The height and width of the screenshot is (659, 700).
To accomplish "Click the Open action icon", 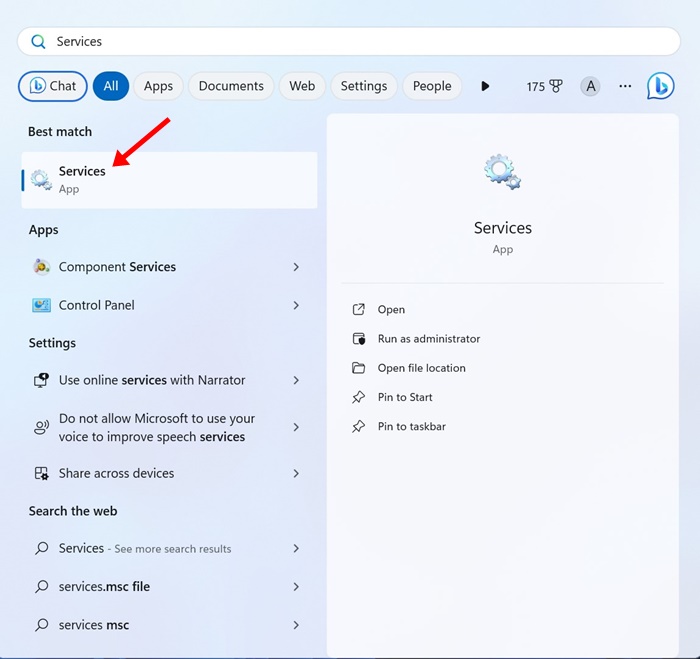I will 358,309.
